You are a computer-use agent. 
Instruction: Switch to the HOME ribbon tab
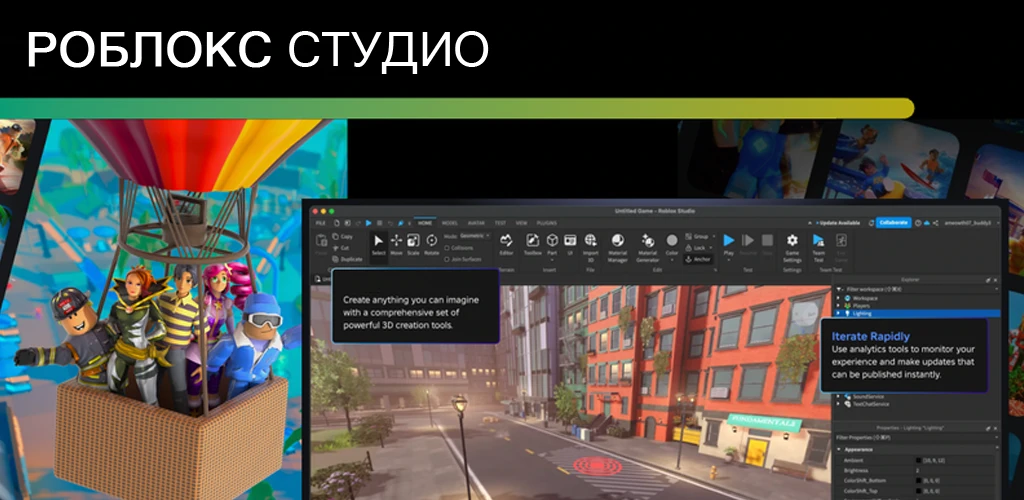pos(425,223)
